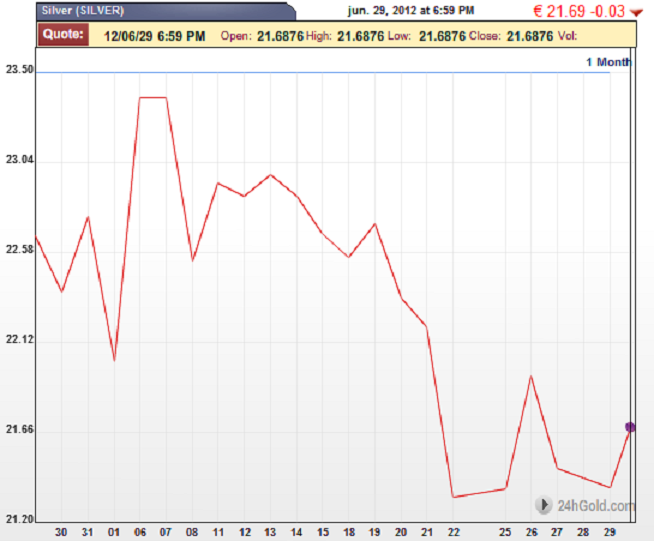Click the 21.66 y-axis label

[x=20, y=429]
